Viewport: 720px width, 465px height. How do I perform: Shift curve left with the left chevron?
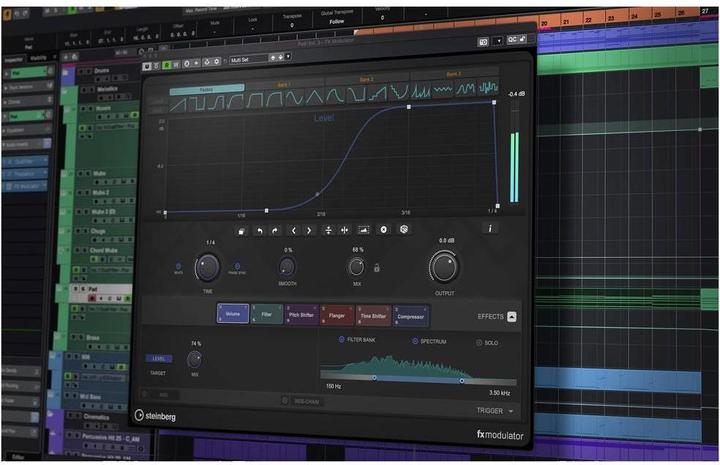click(x=293, y=230)
